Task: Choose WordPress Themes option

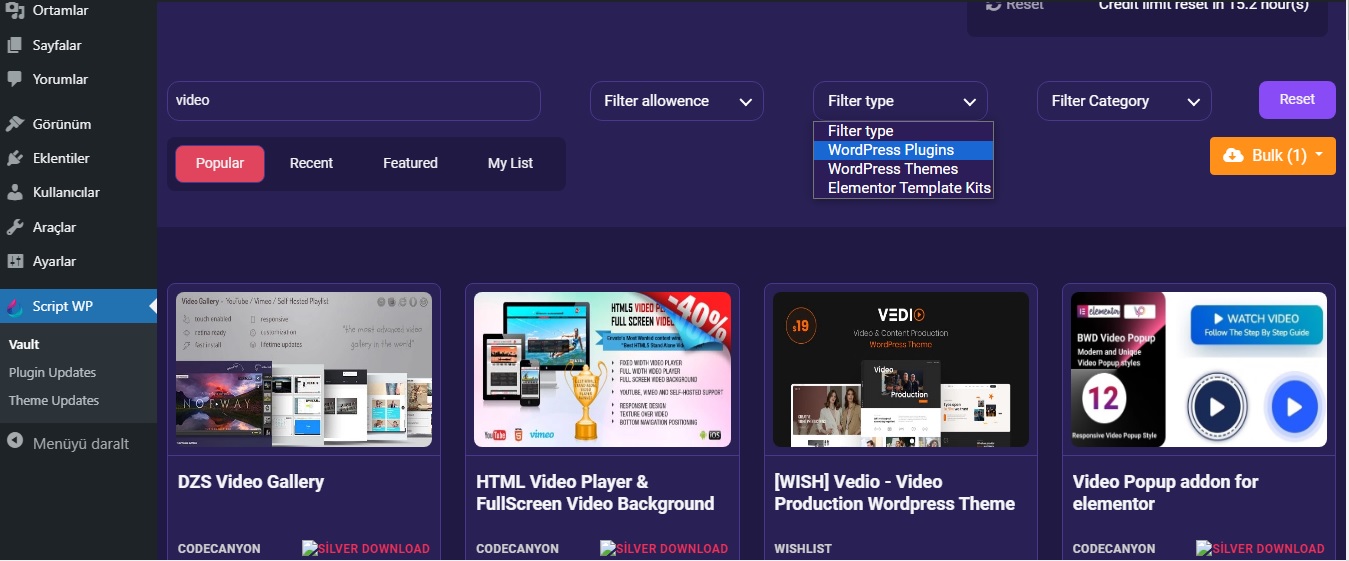Action: pyautogui.click(x=903, y=169)
